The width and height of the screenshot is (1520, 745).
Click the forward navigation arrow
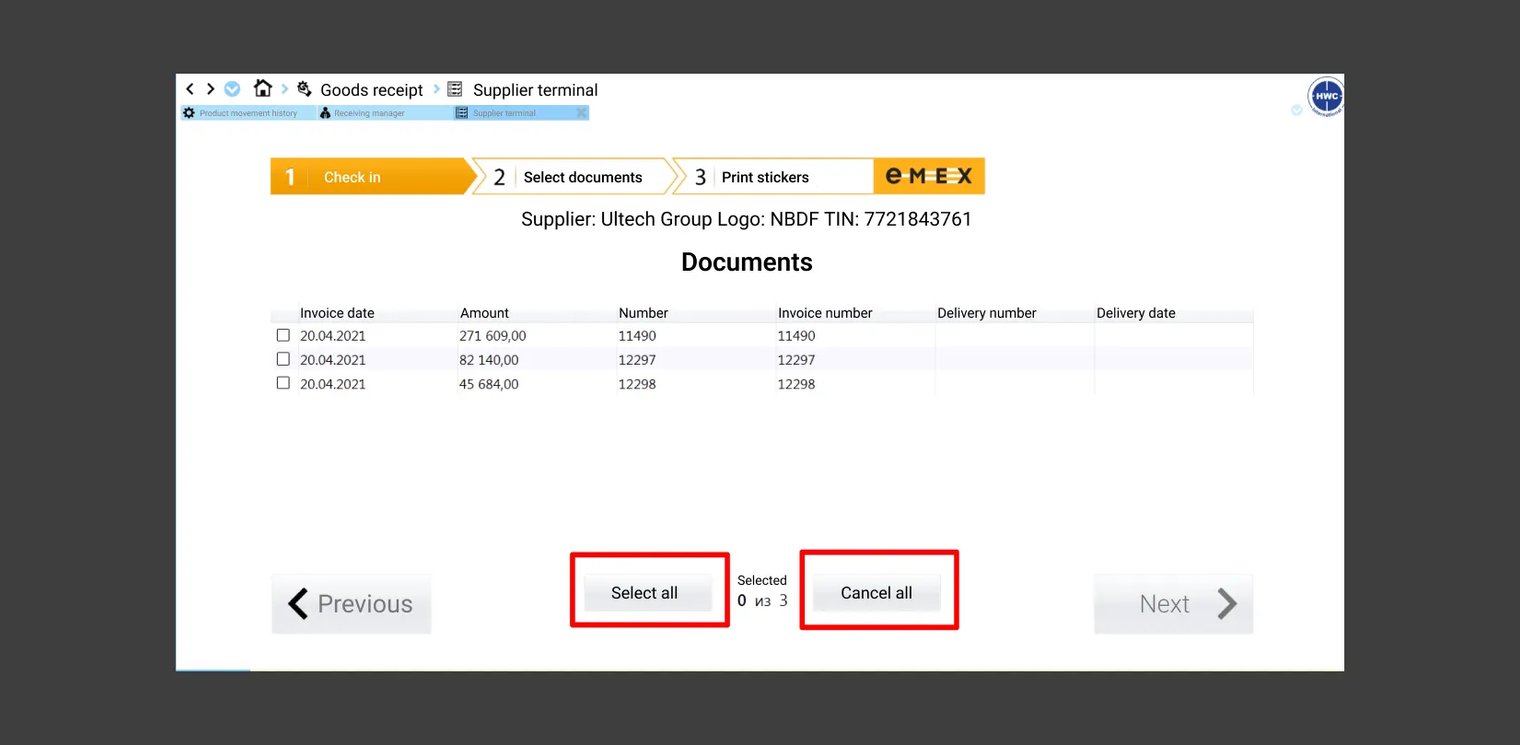coord(210,89)
